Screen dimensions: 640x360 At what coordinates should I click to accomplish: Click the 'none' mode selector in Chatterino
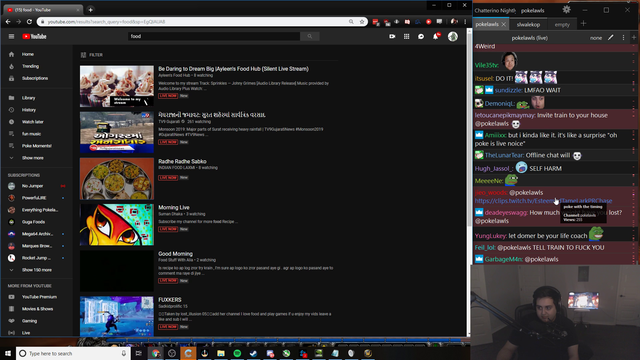point(596,38)
